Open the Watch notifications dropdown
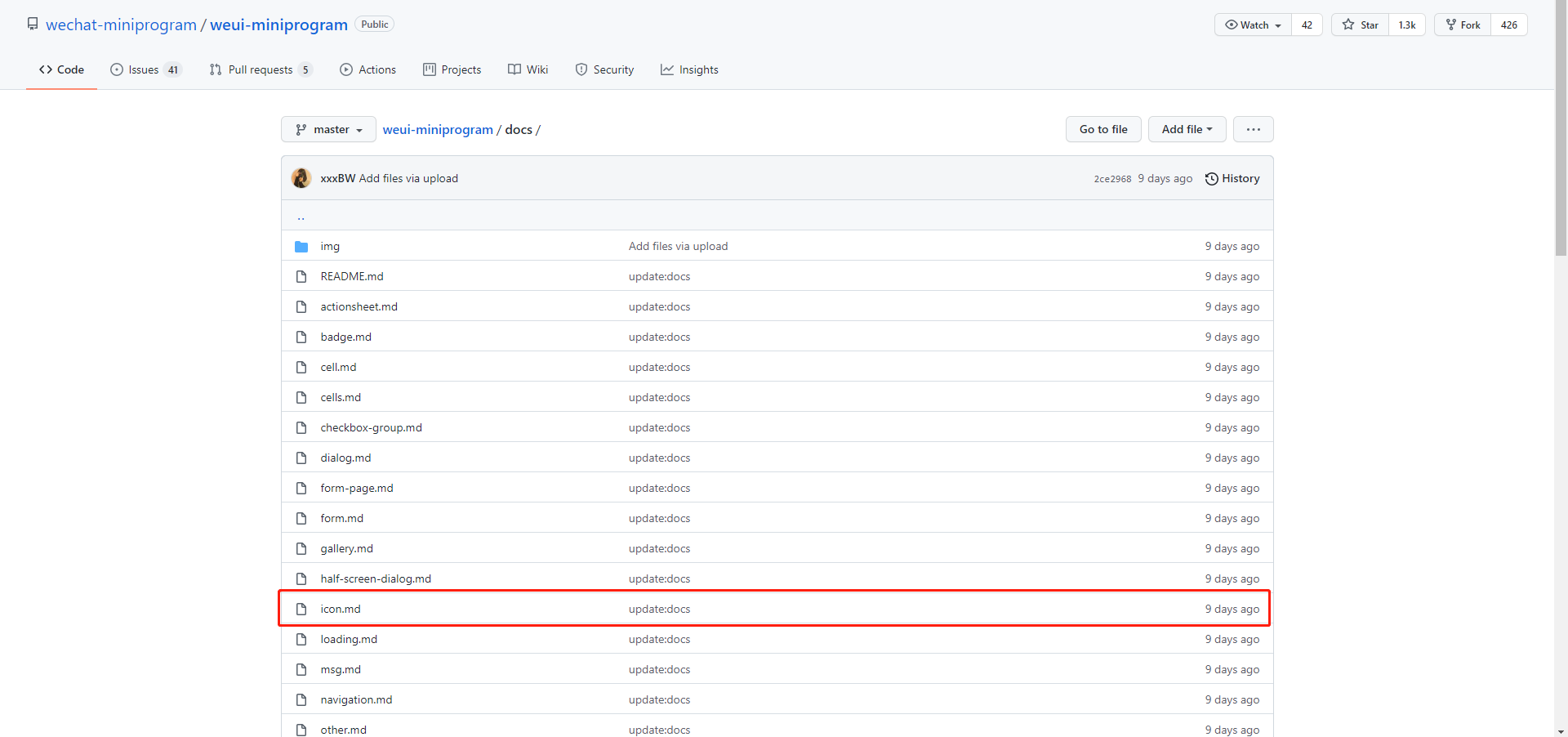Image resolution: width=1568 pixels, height=737 pixels. (1253, 25)
